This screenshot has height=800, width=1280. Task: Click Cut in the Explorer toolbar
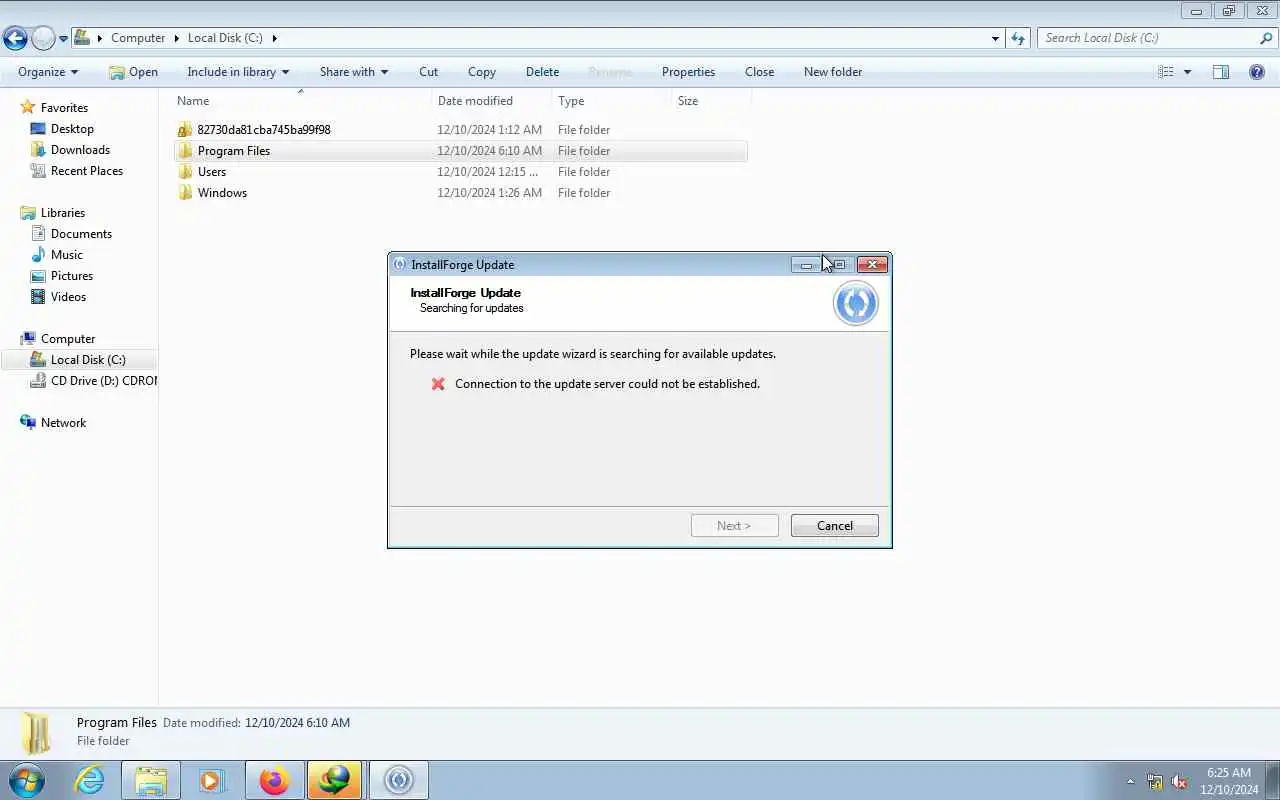428,72
